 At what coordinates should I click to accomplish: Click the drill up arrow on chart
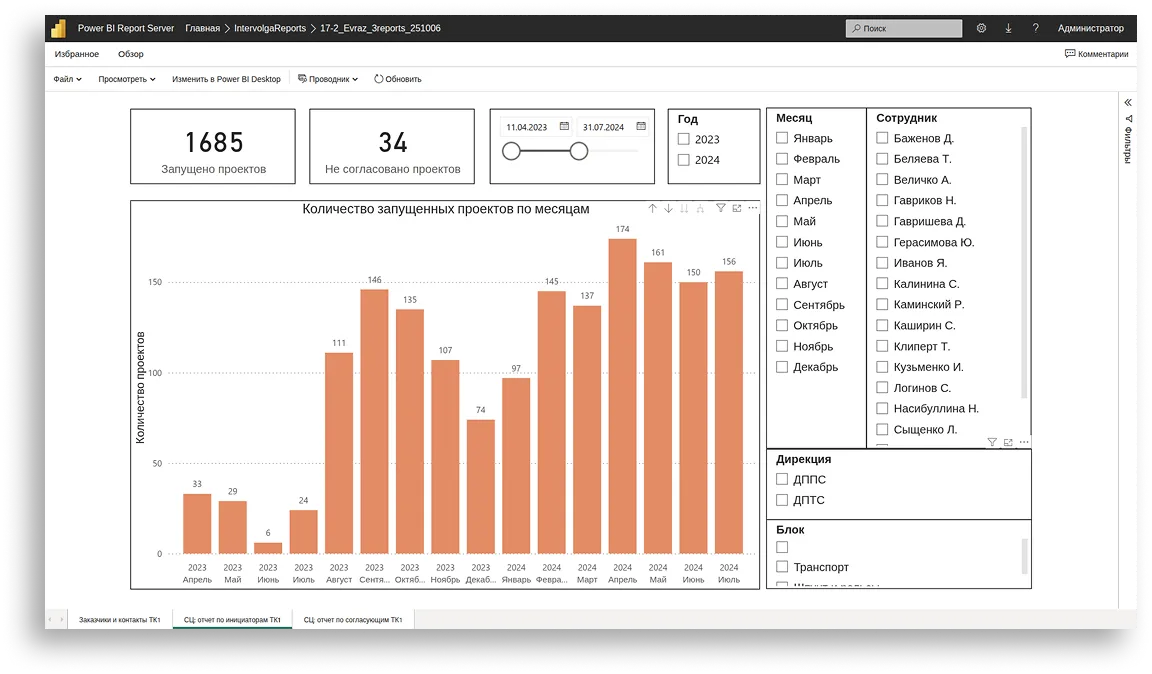point(652,208)
